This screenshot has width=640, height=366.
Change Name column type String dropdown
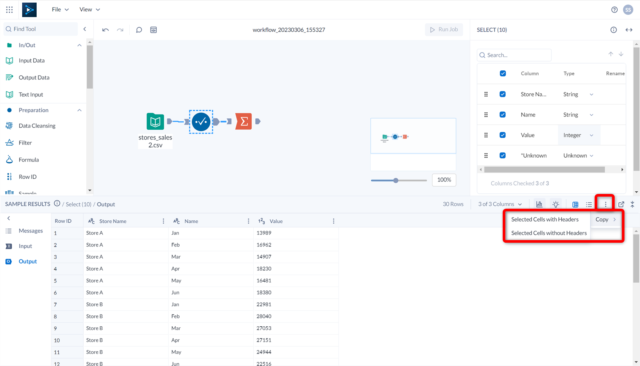point(578,115)
